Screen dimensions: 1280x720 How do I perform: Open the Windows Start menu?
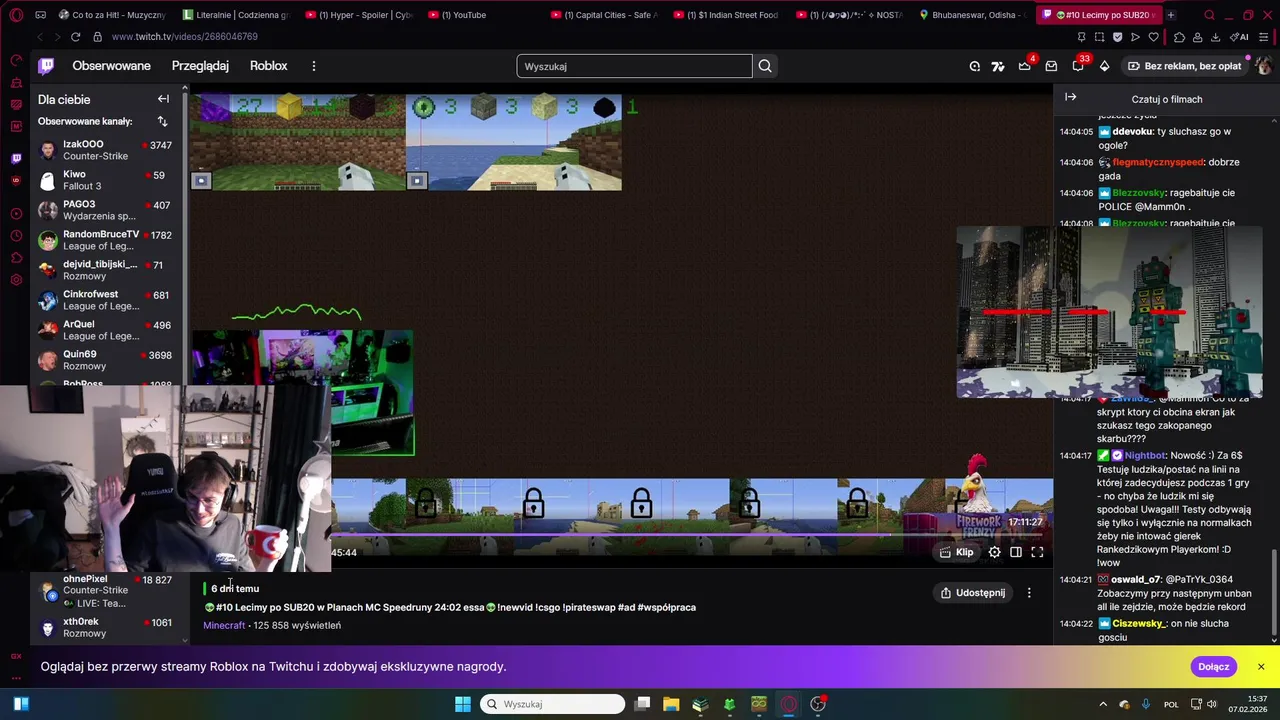coord(462,704)
